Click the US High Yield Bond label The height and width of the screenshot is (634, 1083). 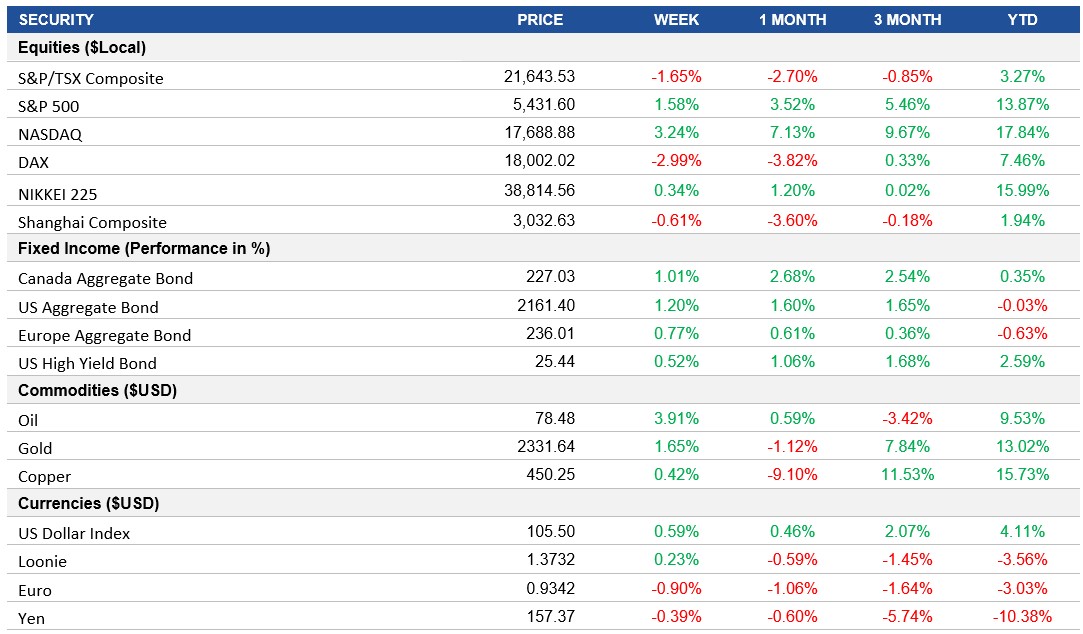[x=89, y=361]
